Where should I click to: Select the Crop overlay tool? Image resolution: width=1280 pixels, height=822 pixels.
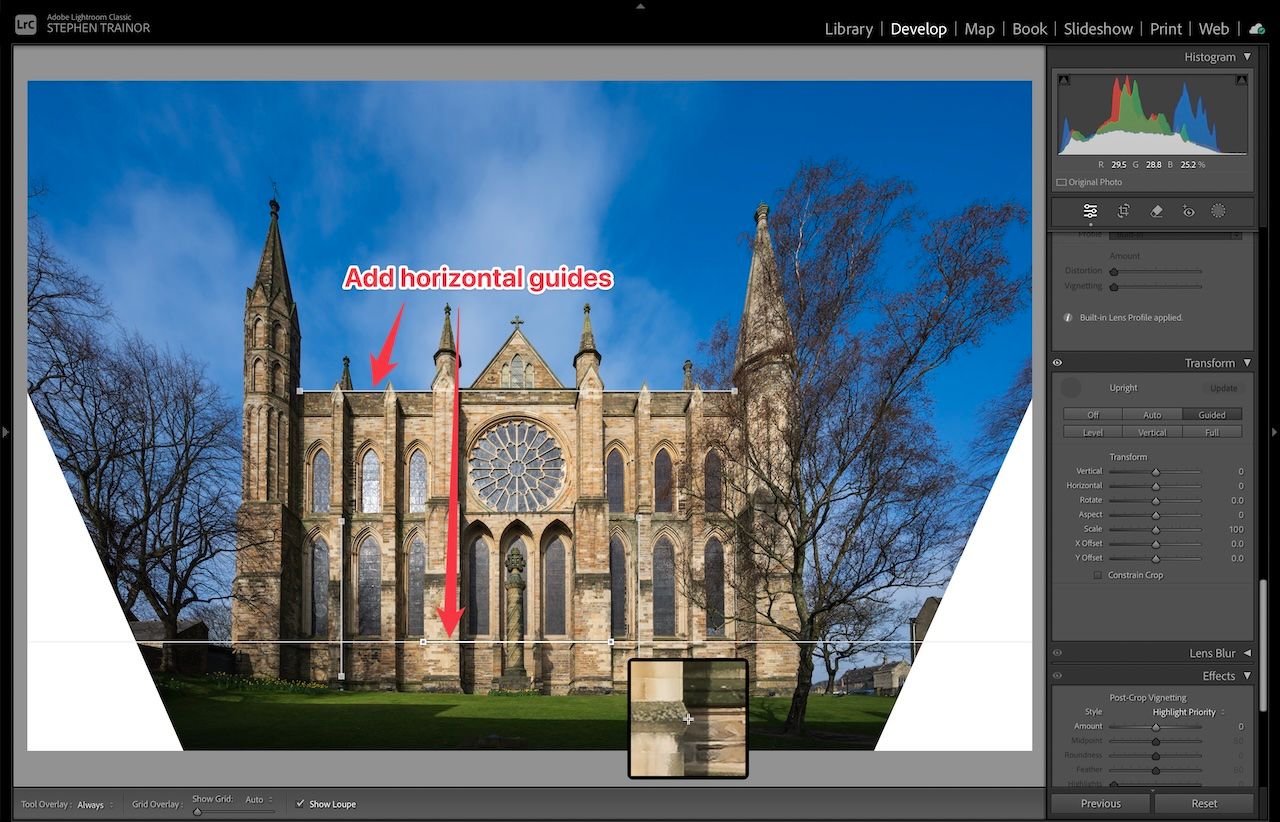pos(1123,211)
